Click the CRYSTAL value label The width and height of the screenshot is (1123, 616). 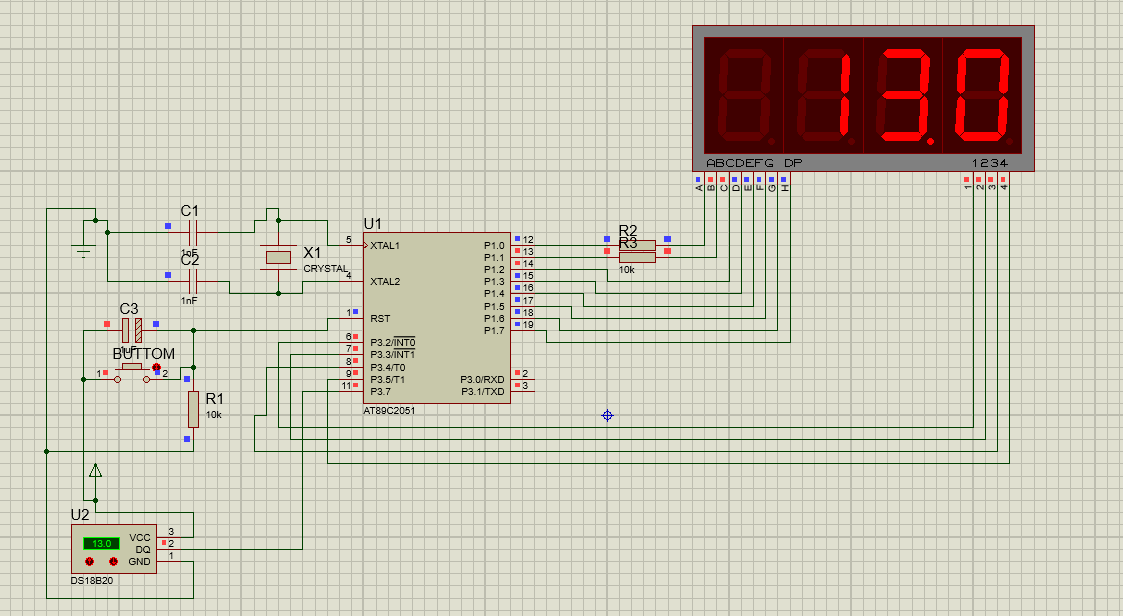tap(326, 269)
